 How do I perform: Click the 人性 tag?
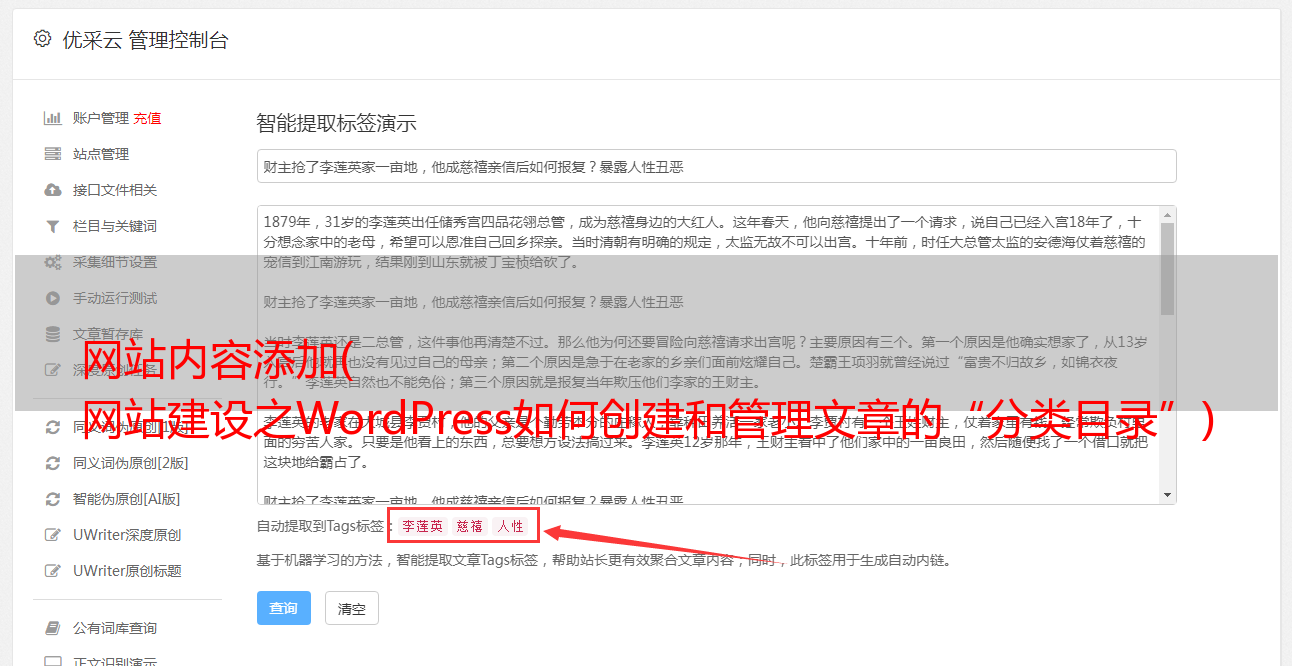511,526
